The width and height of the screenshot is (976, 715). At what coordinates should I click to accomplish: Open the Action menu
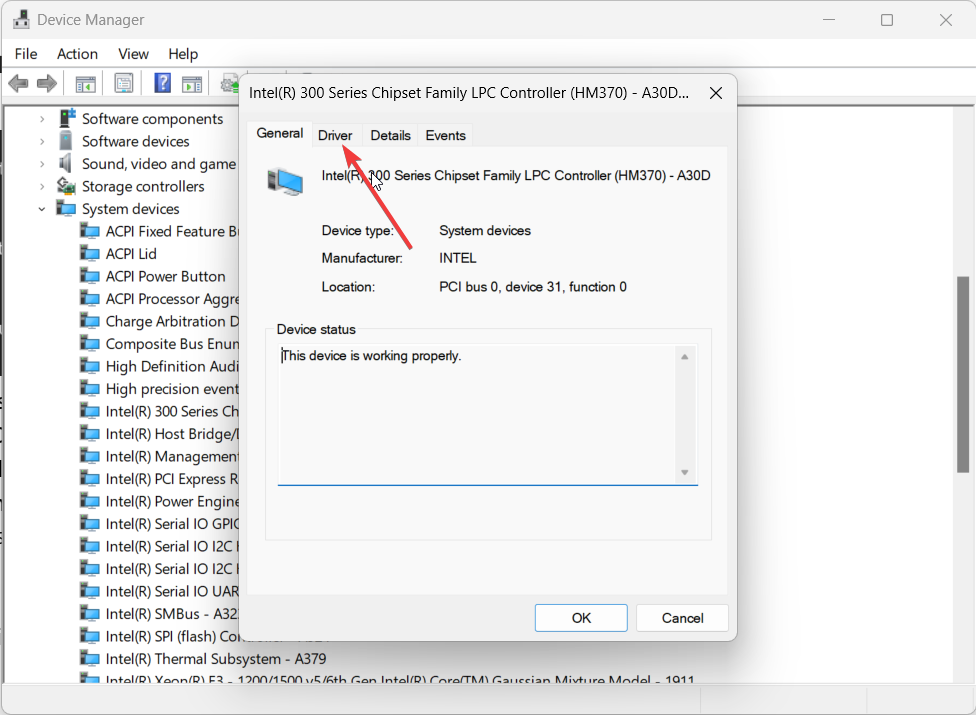pyautogui.click(x=77, y=54)
